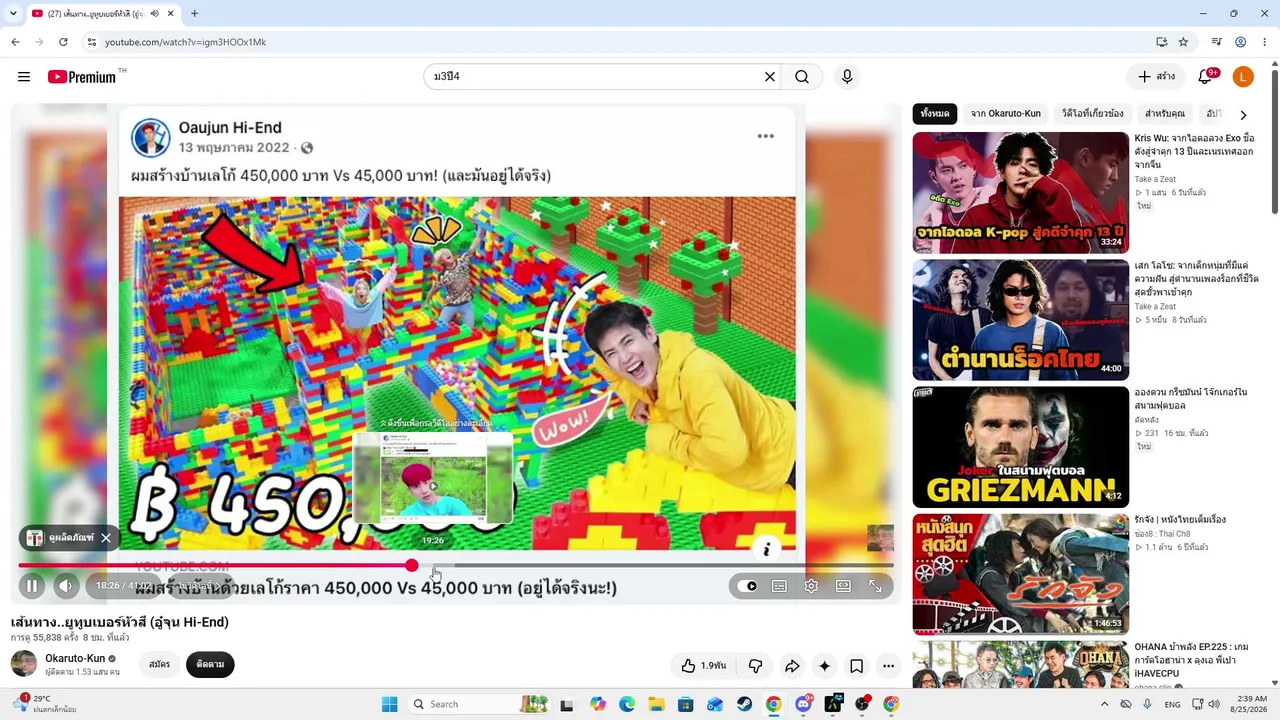Share the video
The height and width of the screenshot is (720, 1280).
click(x=792, y=666)
